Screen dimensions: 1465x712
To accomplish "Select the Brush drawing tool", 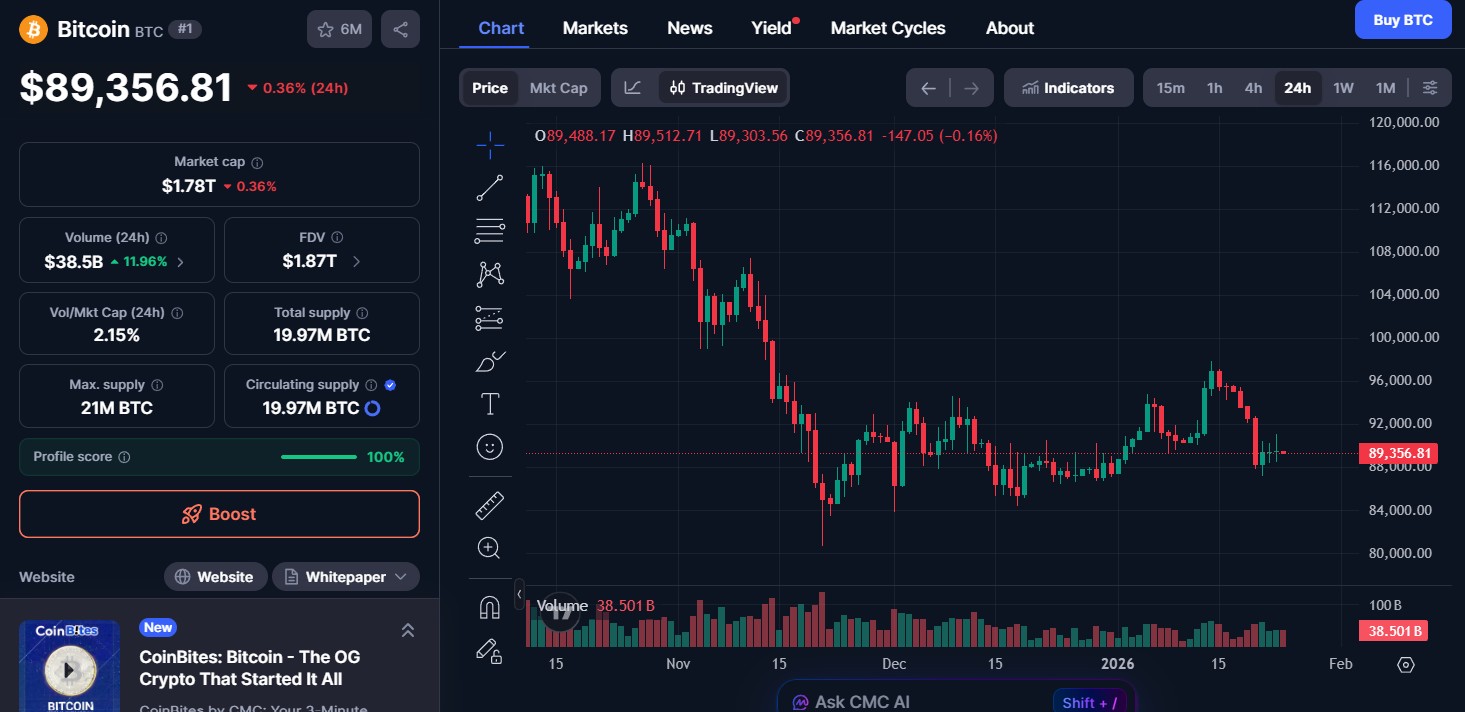I will (489, 361).
